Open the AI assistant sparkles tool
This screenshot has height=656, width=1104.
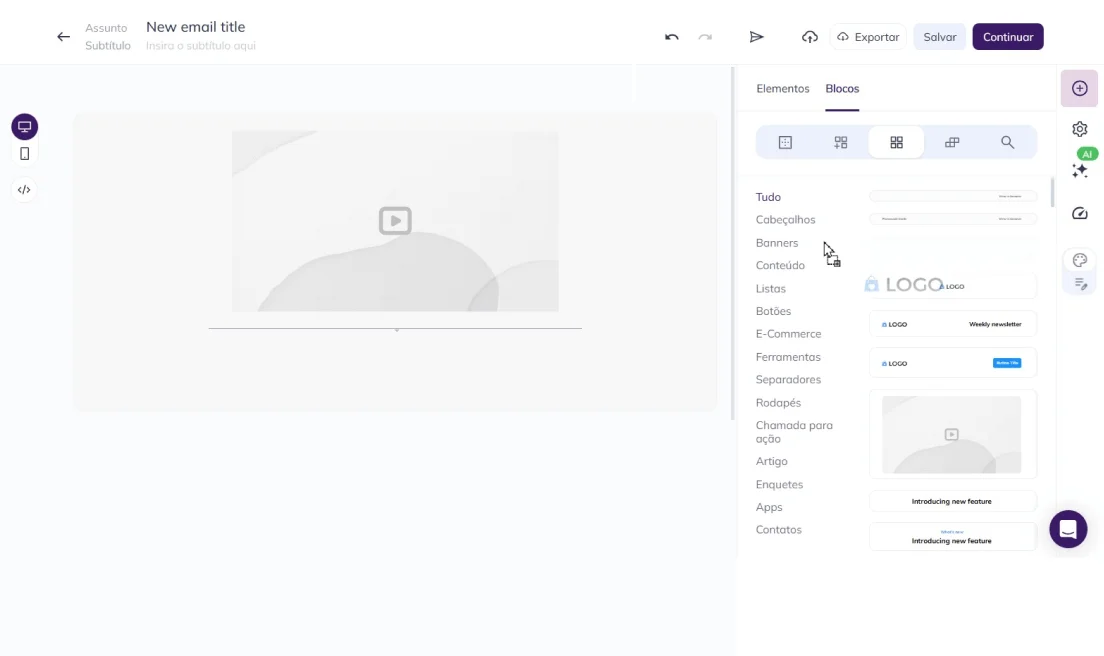(1080, 170)
